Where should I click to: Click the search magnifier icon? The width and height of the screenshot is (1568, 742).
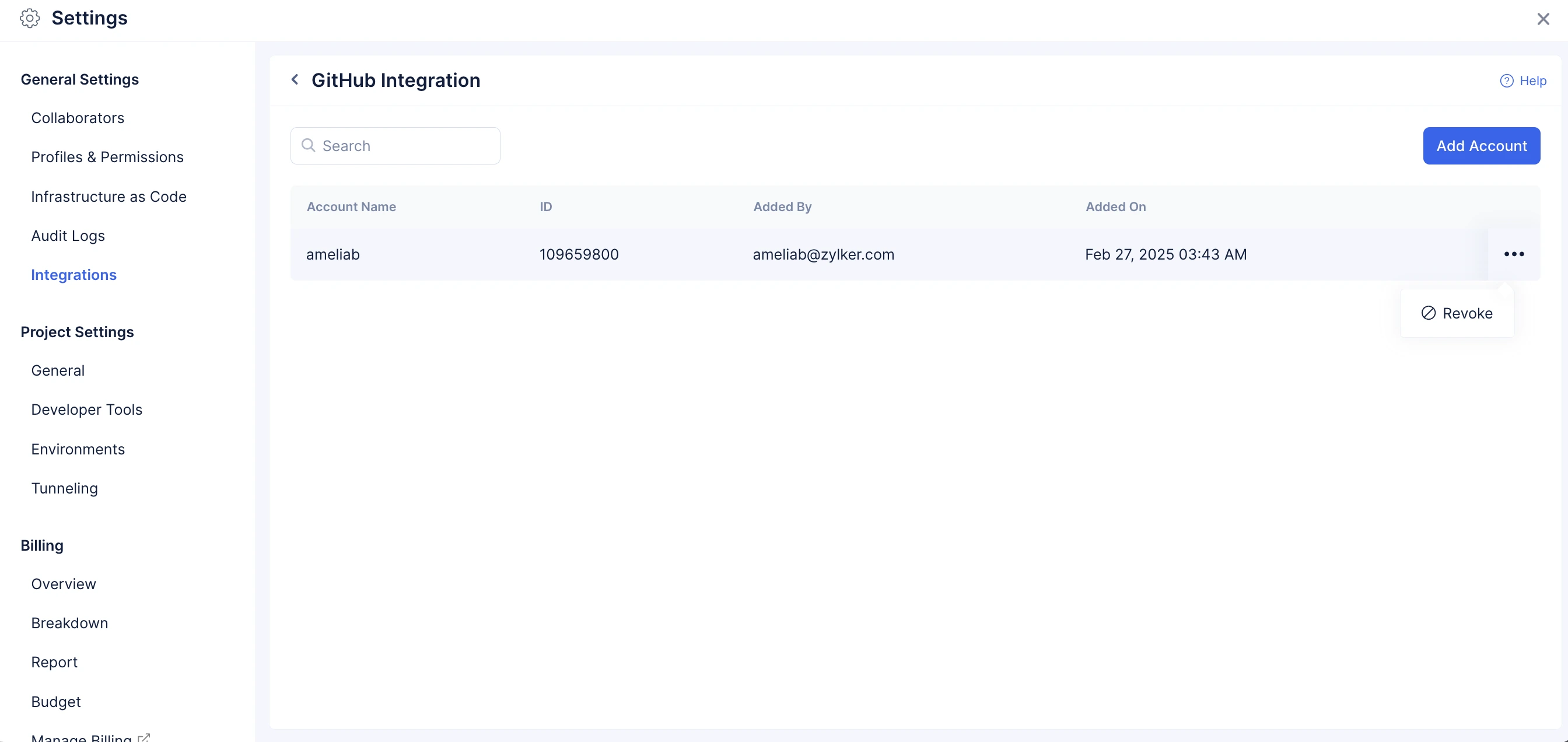point(309,145)
